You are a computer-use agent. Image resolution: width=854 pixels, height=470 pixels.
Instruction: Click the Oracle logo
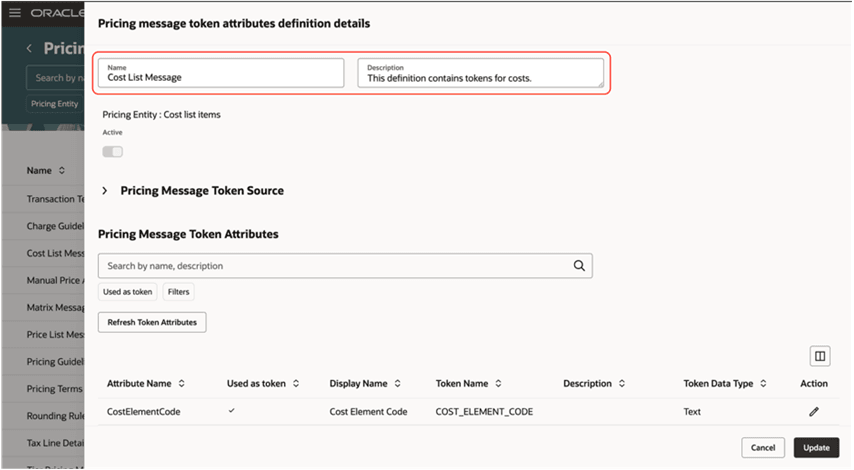(58, 13)
